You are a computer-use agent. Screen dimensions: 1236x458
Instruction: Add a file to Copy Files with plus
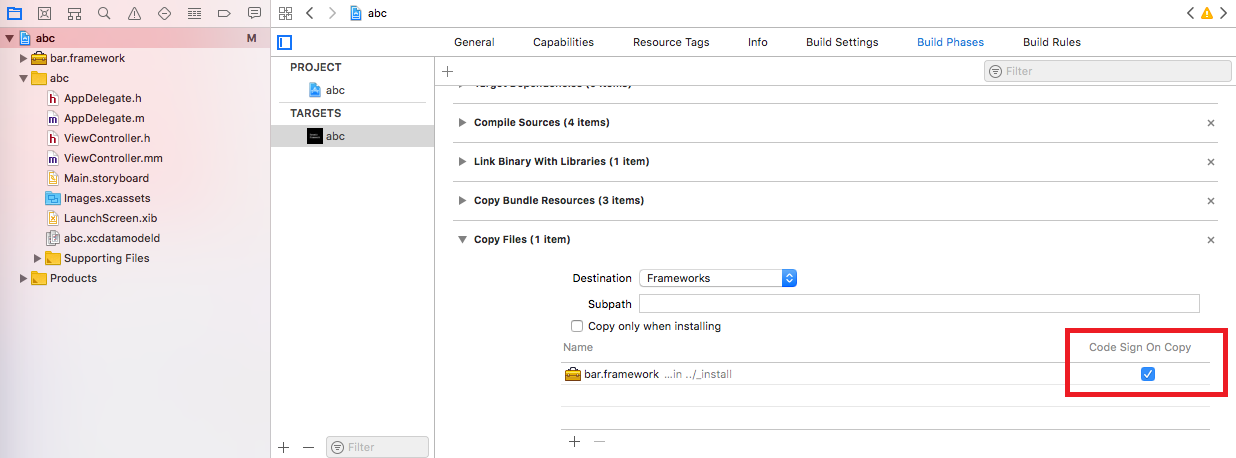coord(574,441)
